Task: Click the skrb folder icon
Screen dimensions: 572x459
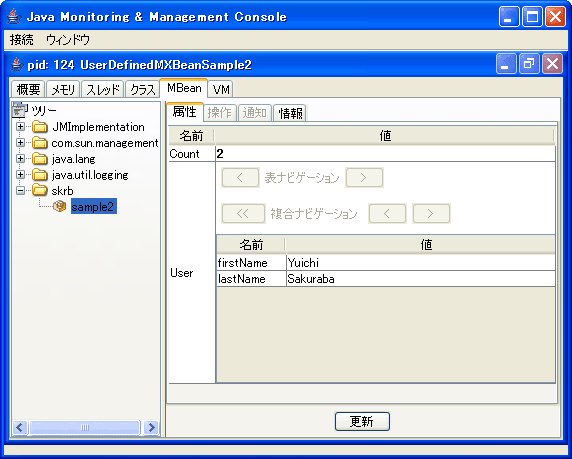Action: [x=39, y=190]
